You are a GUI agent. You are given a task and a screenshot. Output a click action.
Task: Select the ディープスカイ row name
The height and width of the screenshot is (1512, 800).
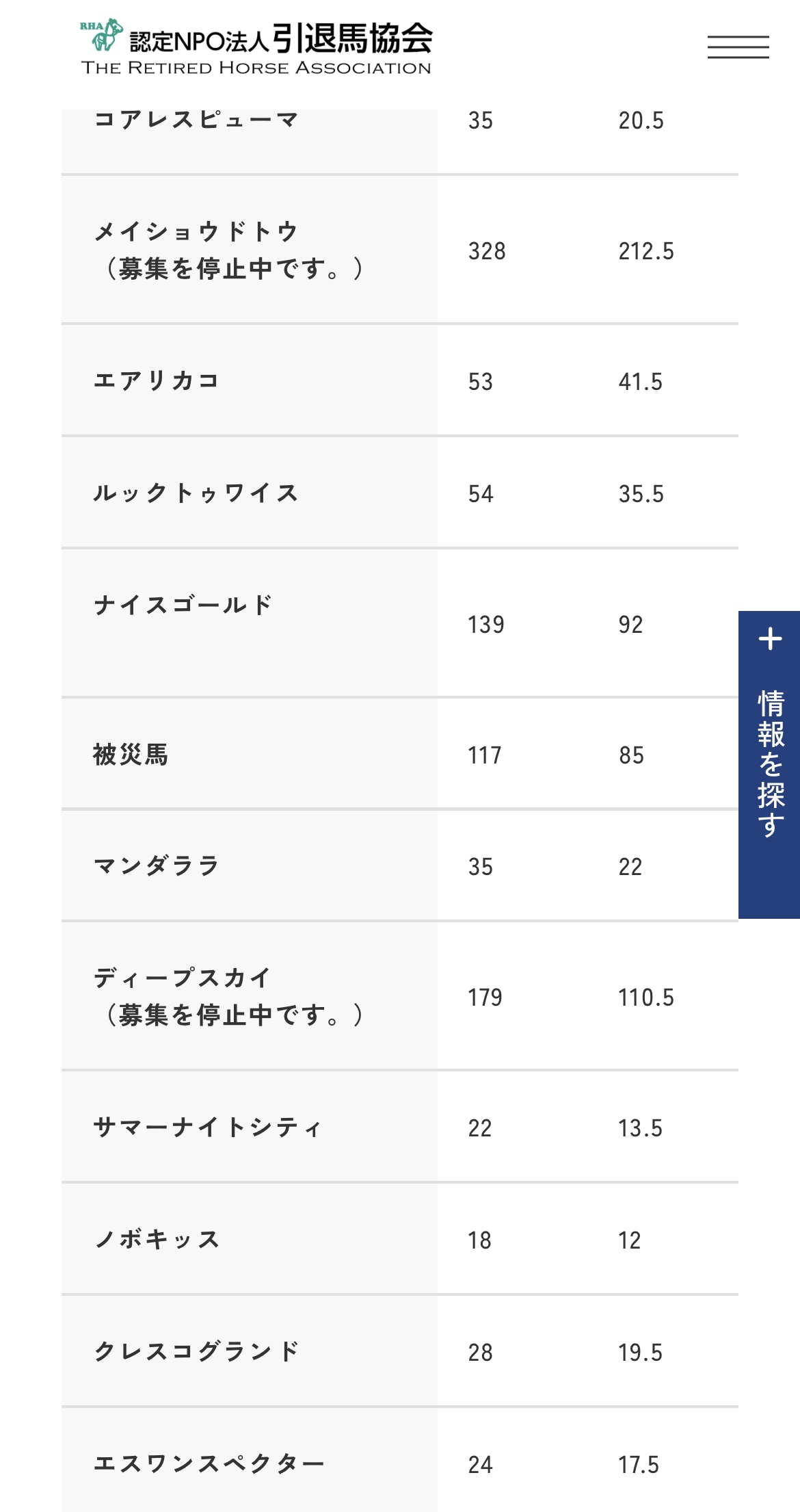coord(182,978)
